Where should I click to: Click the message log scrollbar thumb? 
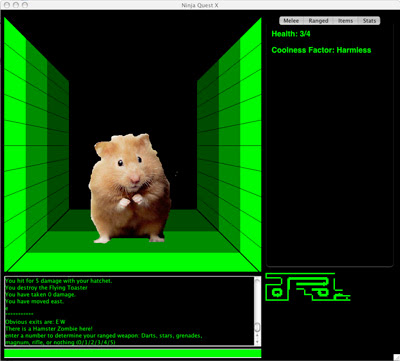257,327
